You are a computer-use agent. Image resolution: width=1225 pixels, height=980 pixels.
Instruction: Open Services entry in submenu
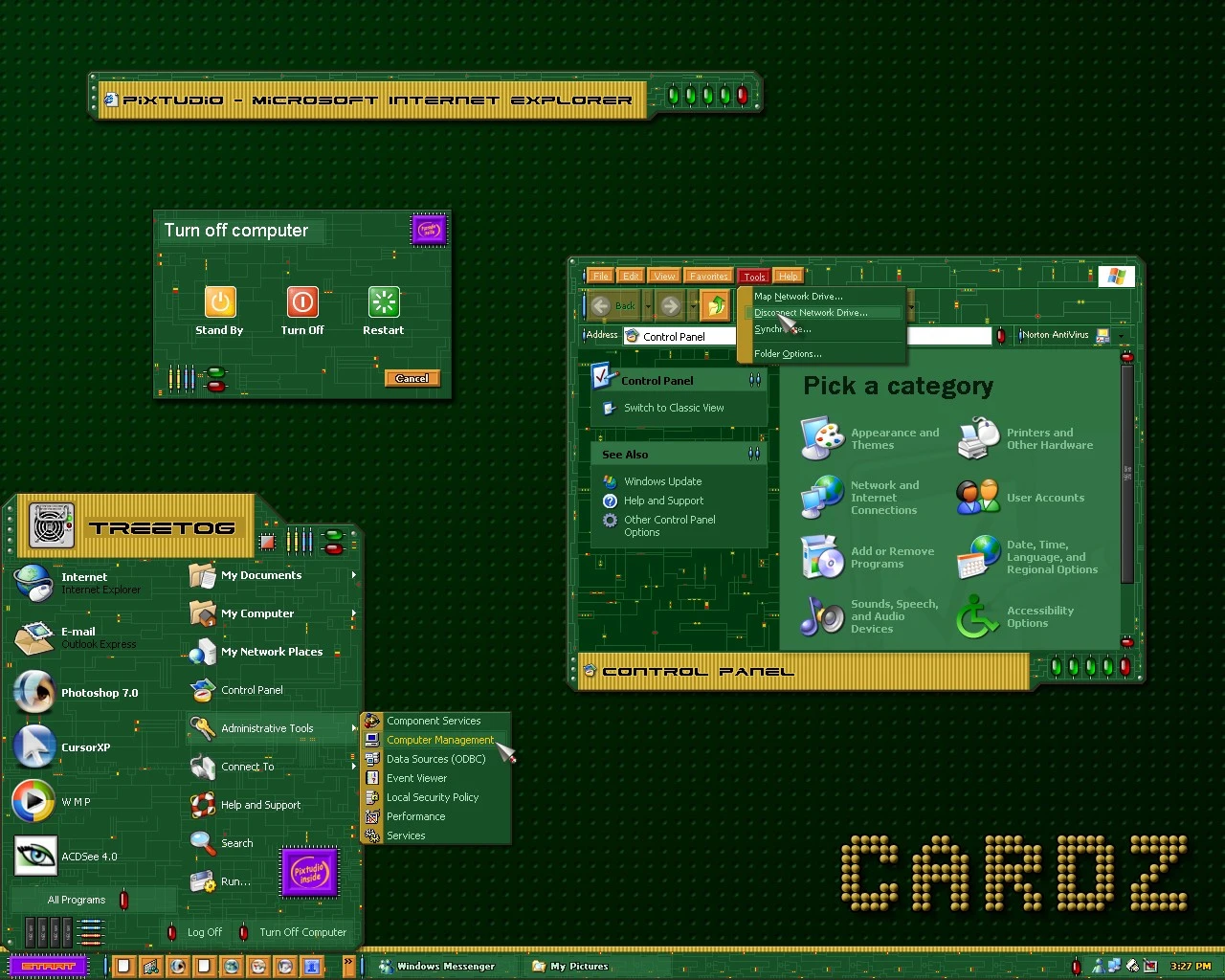436,835
